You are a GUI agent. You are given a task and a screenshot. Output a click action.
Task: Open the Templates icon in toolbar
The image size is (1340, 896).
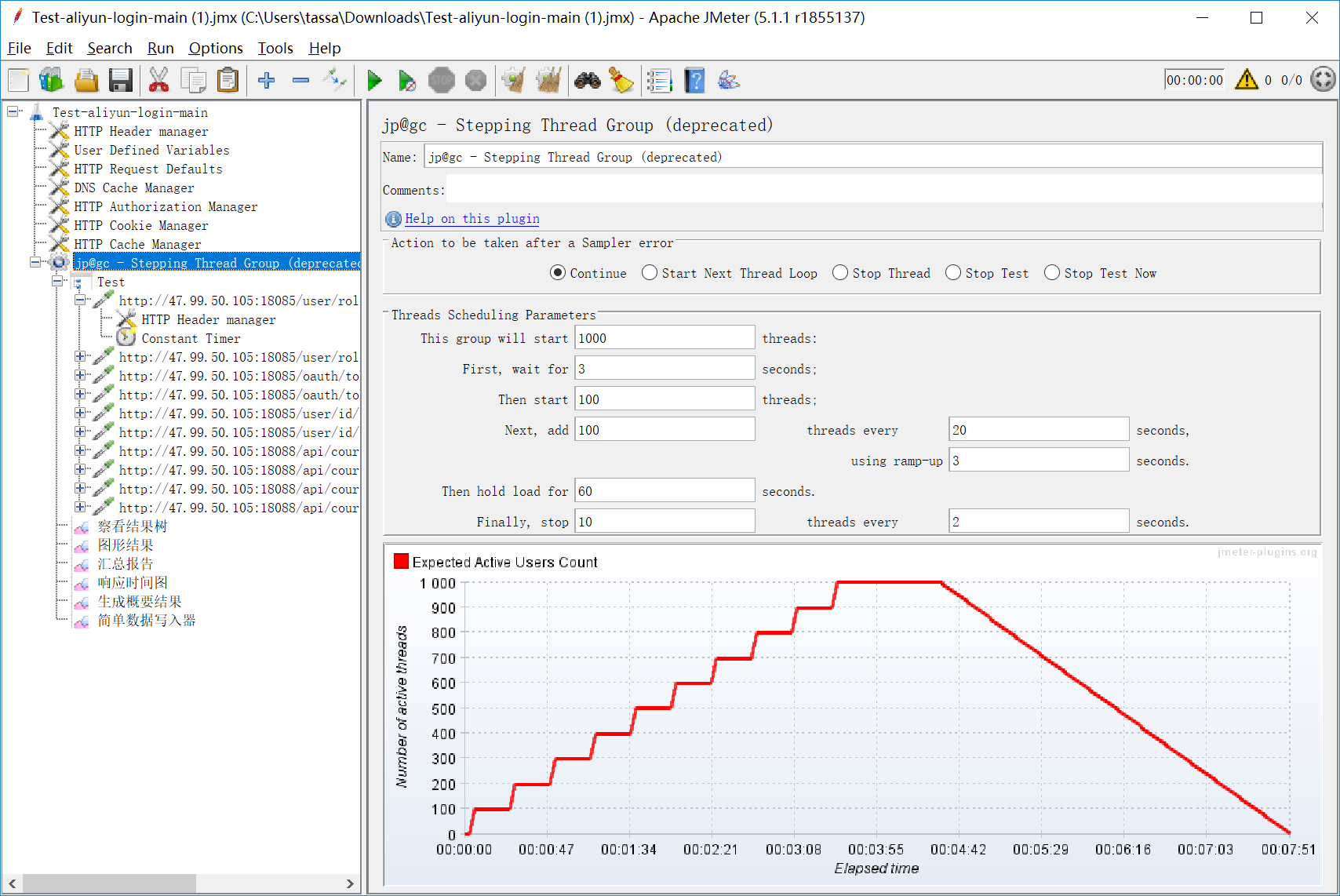(52, 80)
